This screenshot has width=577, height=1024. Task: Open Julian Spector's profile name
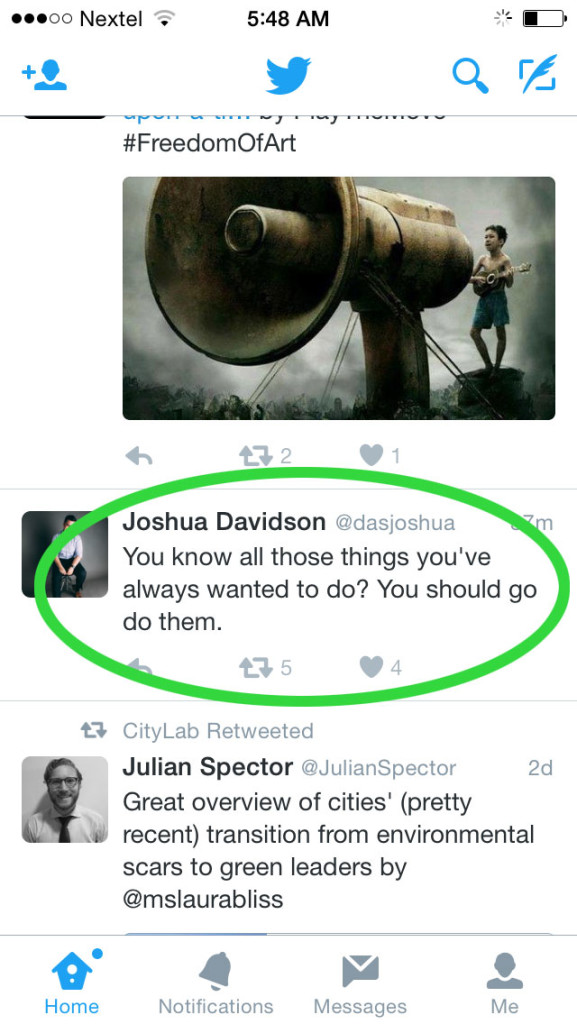tap(208, 767)
